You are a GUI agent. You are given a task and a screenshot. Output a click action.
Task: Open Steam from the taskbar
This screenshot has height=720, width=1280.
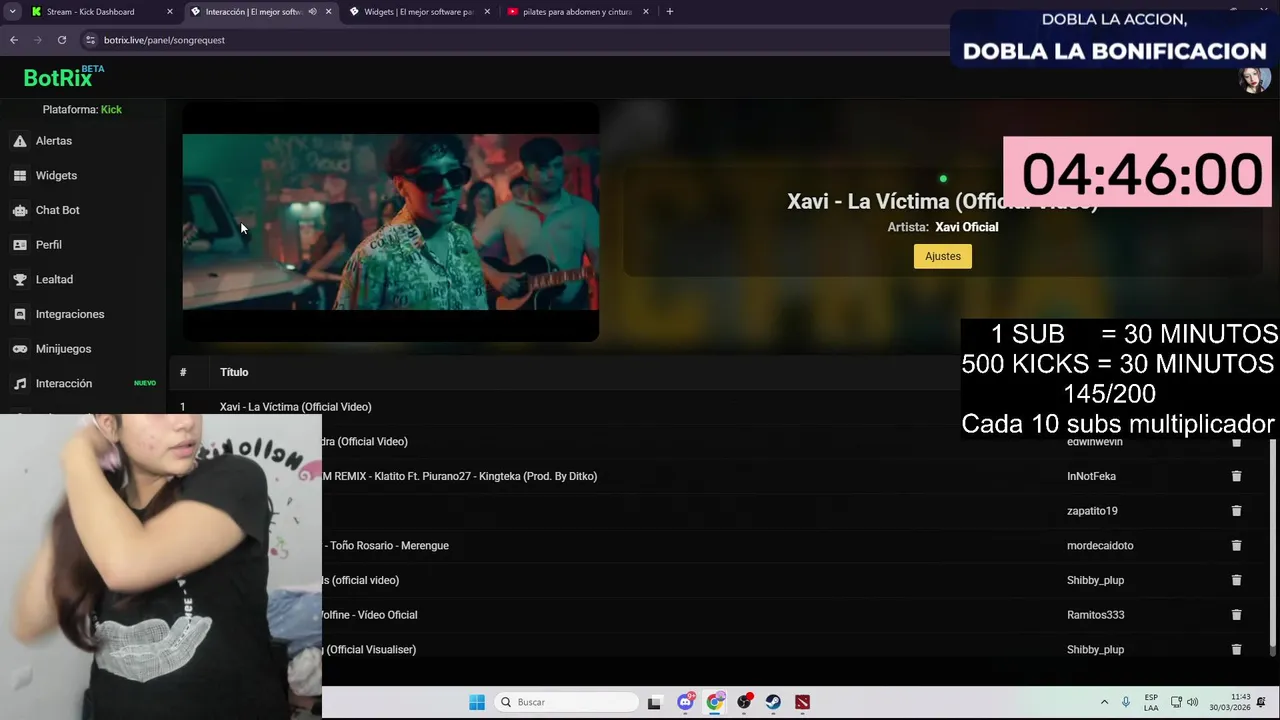click(773, 702)
